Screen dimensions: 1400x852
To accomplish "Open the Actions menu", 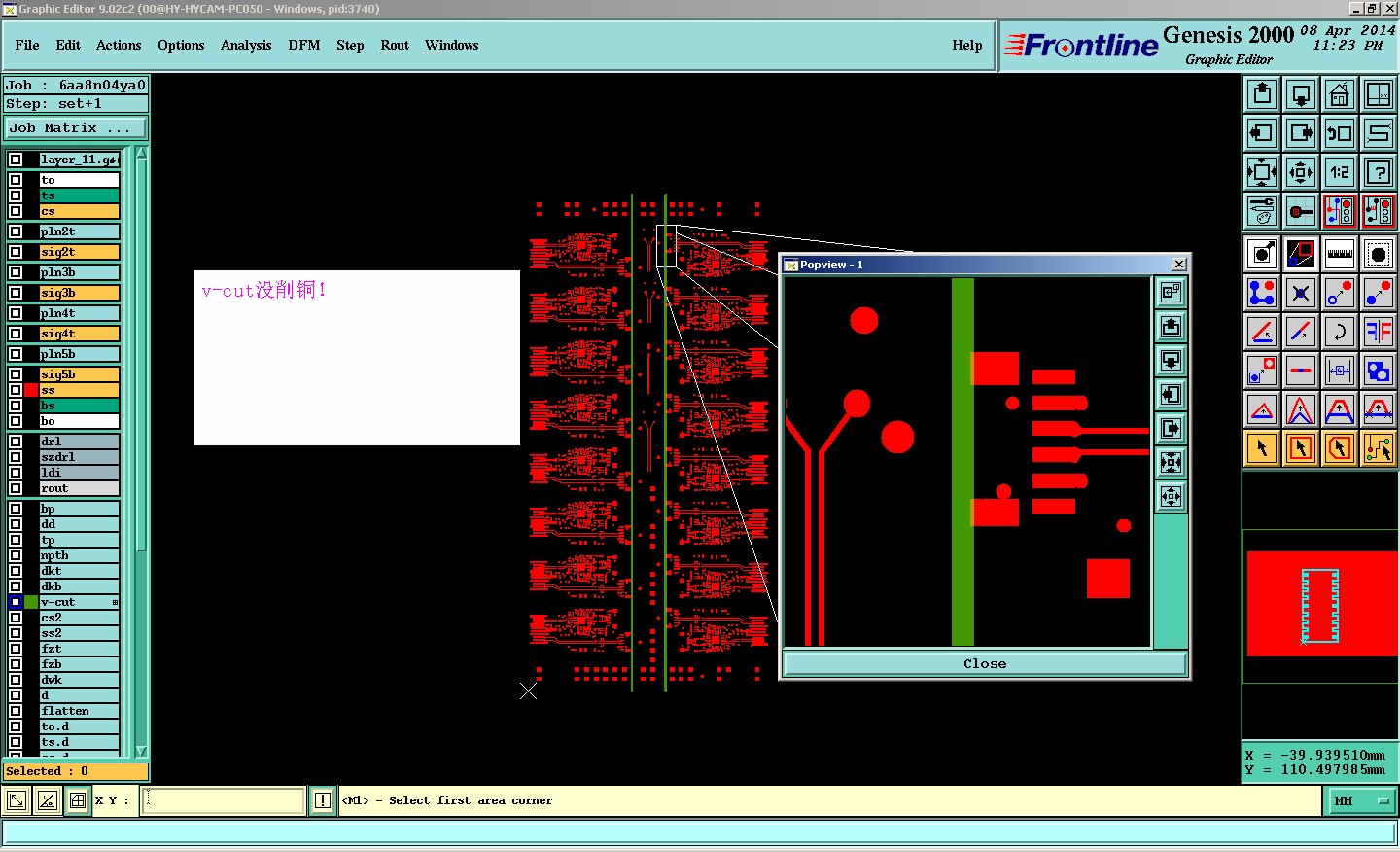I will (119, 46).
